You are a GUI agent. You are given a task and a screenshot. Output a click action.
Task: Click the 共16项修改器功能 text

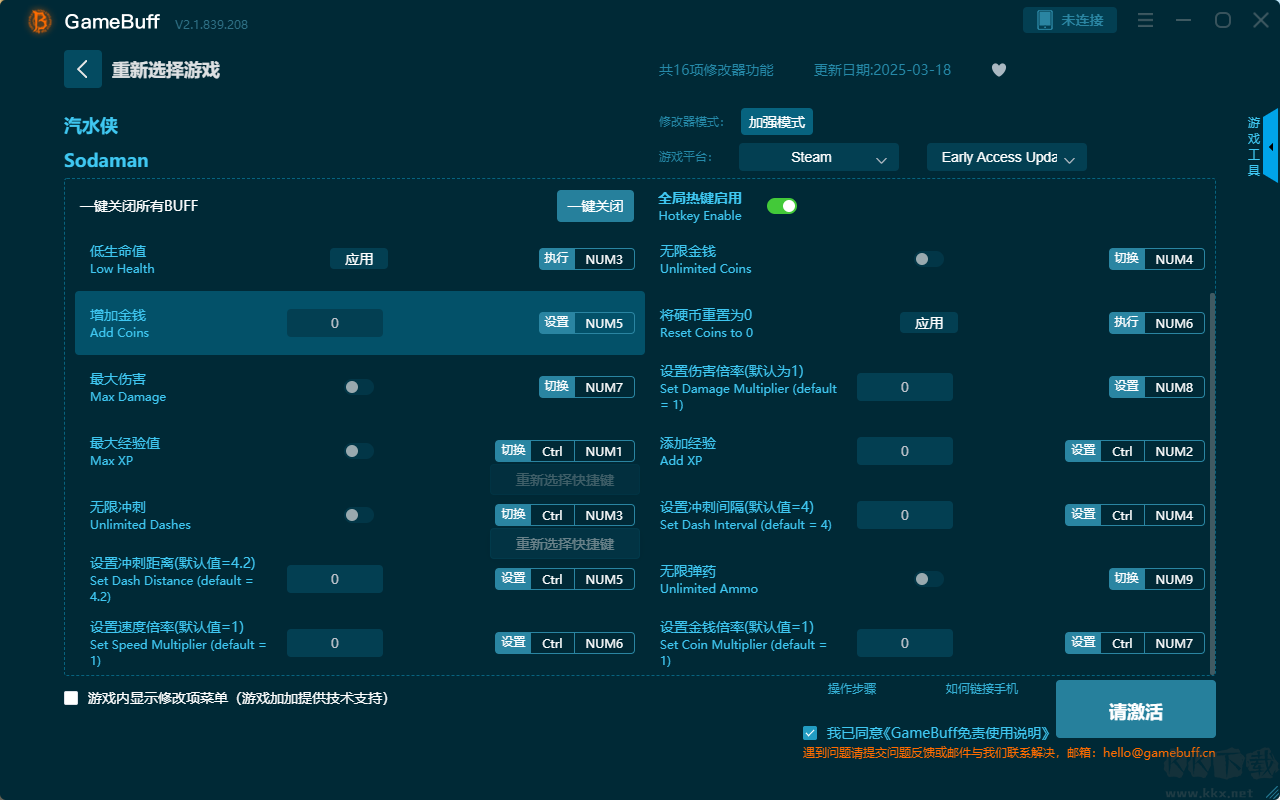(716, 70)
